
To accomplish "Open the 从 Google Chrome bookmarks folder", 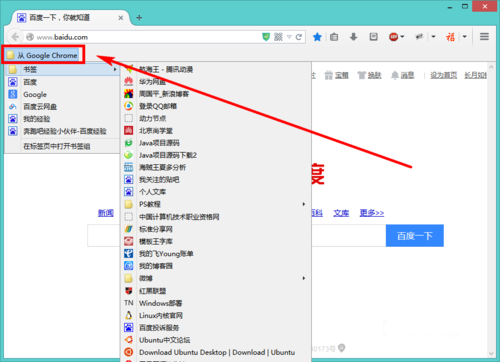I will 43,55.
